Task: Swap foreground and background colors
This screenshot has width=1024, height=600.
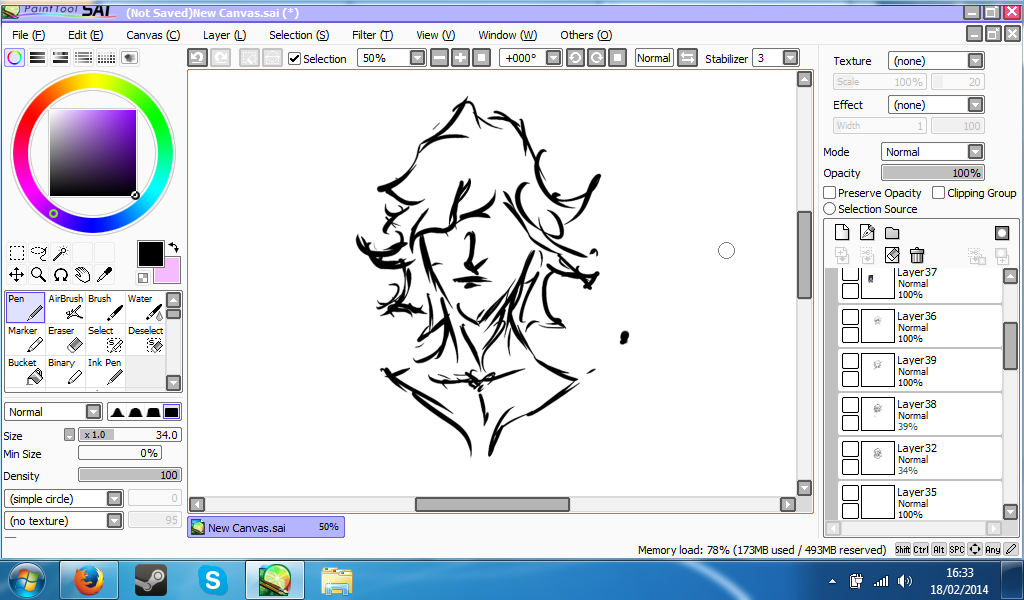Action: (174, 247)
